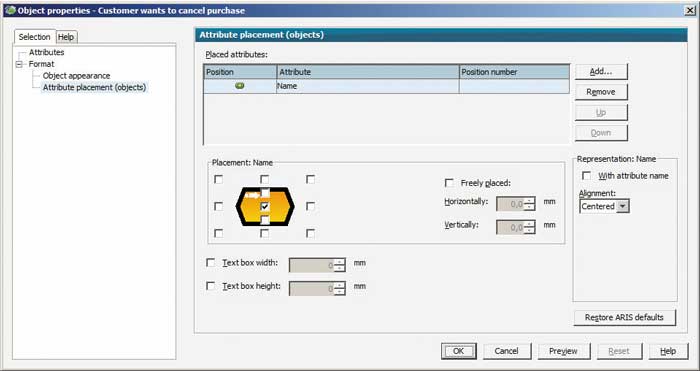
Task: Check the bottom-right outer placement checkbox
Action: (310, 233)
